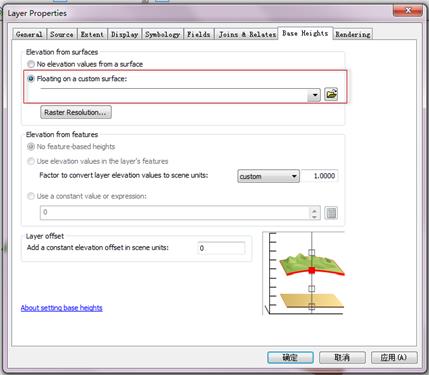Switch to the Source tab
The height and width of the screenshot is (375, 429).
[62, 34]
